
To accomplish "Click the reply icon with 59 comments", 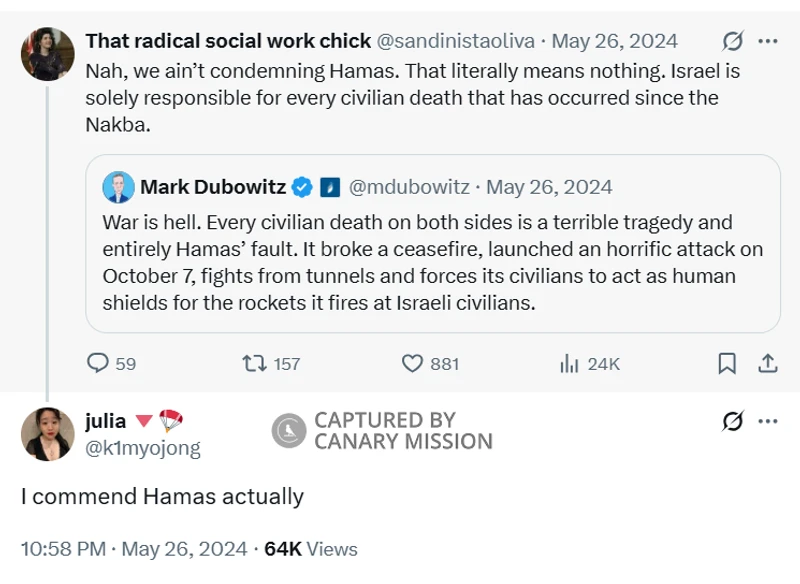I will tap(98, 363).
